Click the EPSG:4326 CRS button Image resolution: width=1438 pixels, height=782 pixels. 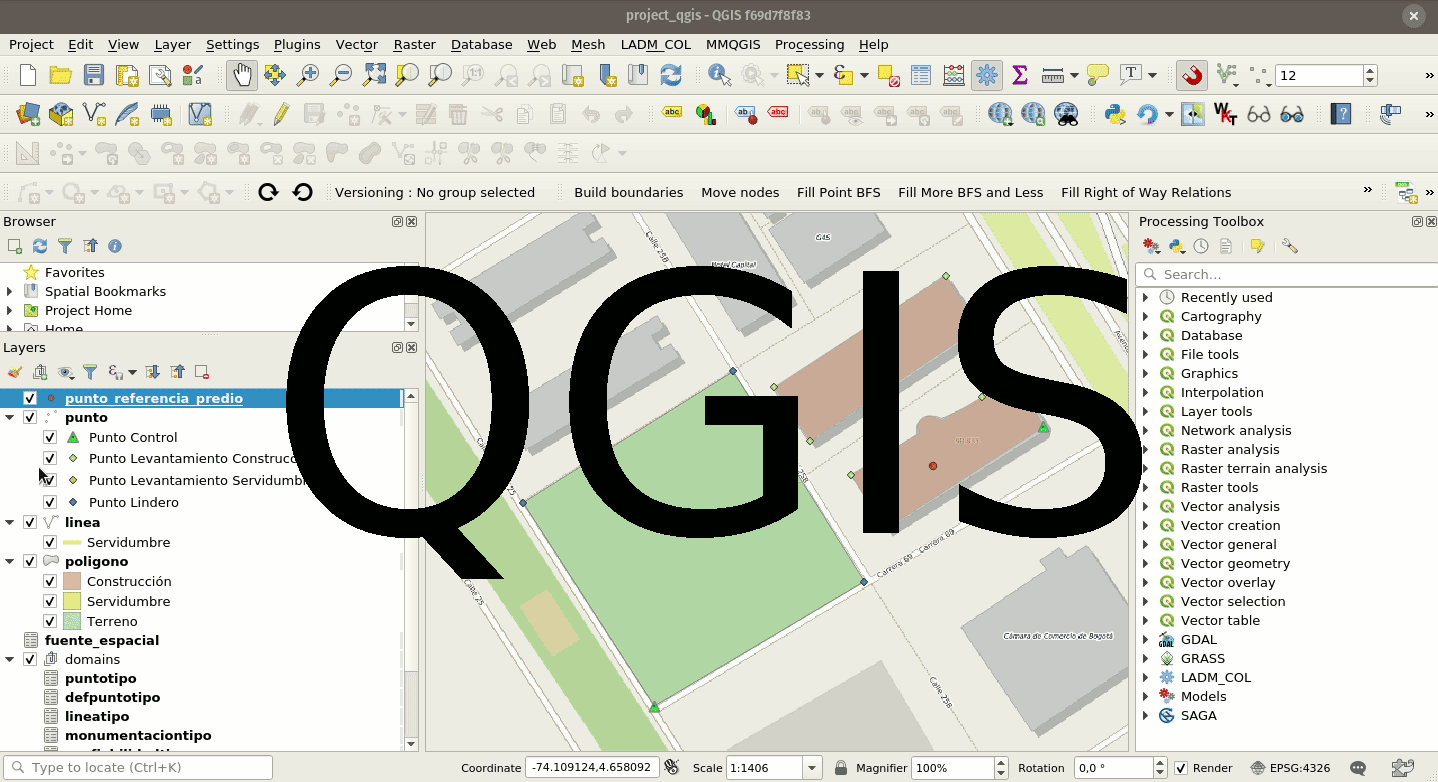tap(1290, 768)
